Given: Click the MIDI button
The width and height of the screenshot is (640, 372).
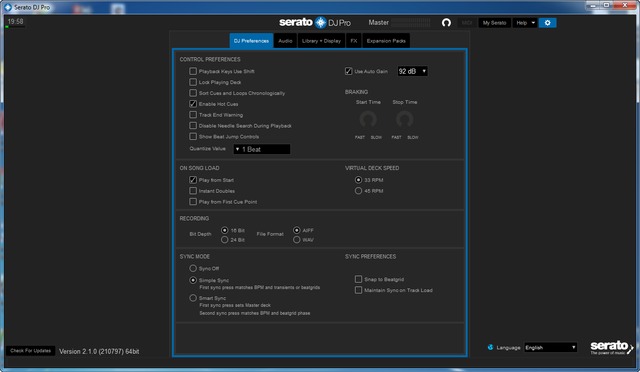Looking at the screenshot, I should (x=467, y=23).
